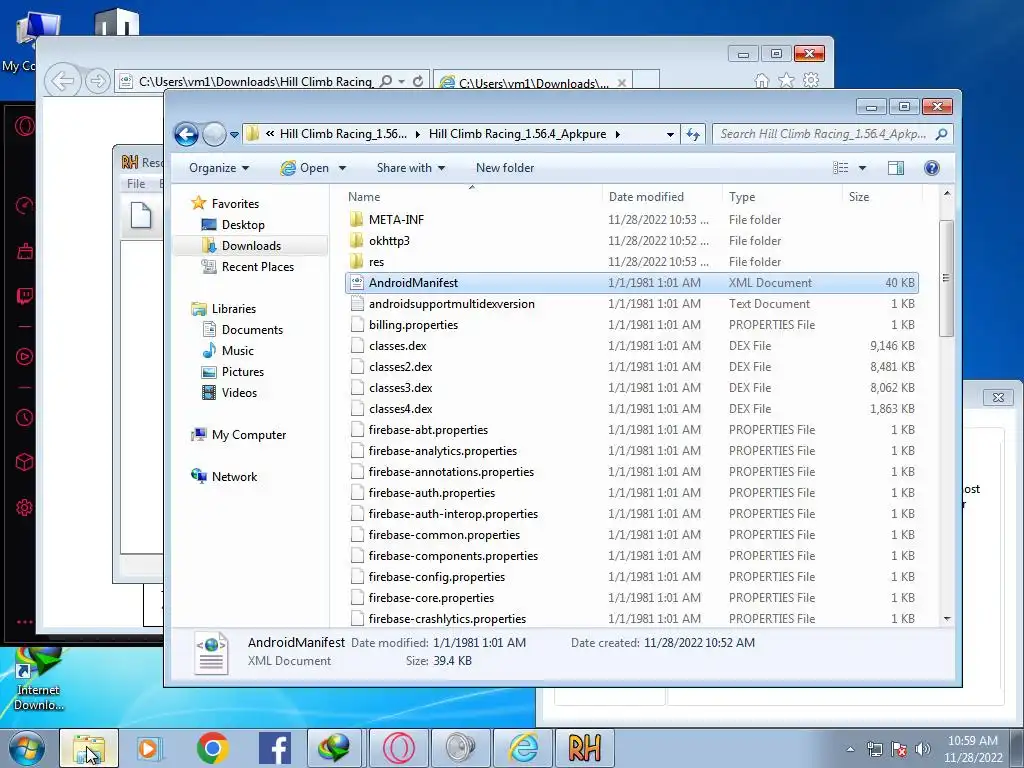The height and width of the screenshot is (768, 1024).
Task: Toggle the preview pane icon
Action: click(x=896, y=168)
